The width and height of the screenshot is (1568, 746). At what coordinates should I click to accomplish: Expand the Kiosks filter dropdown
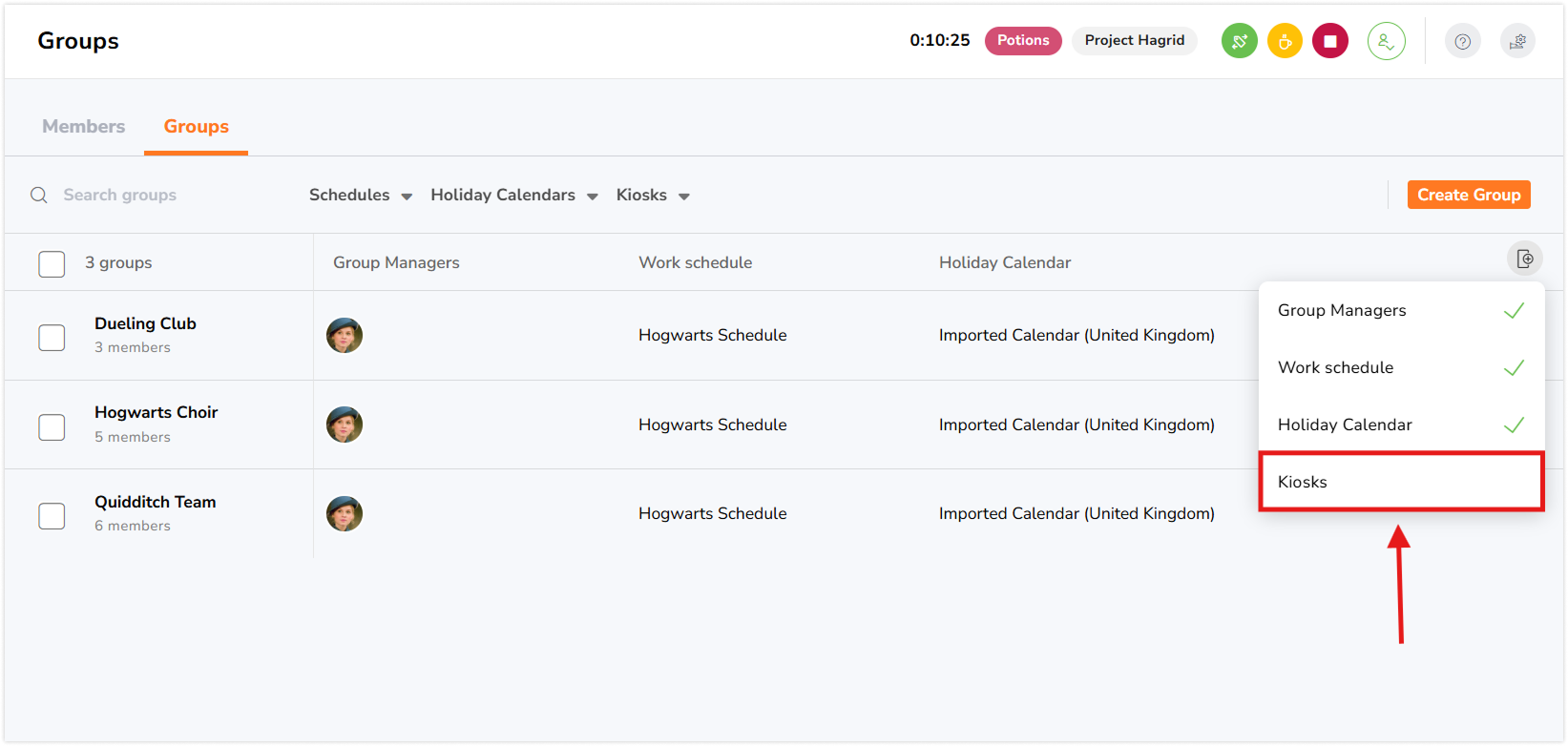(653, 195)
